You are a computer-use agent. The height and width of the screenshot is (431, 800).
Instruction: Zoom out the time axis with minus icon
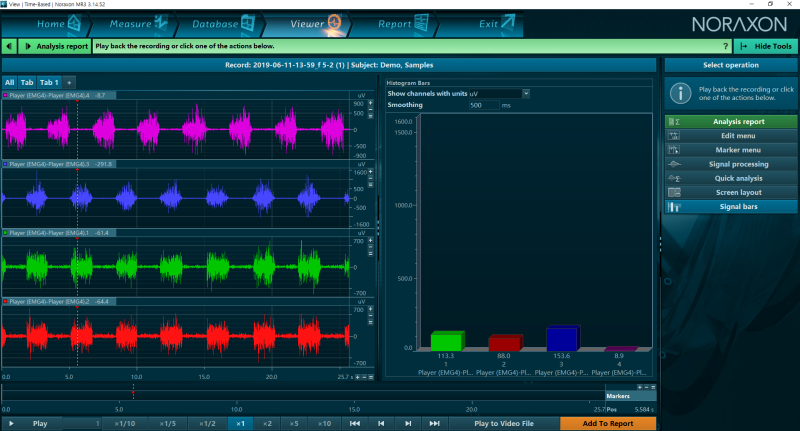pos(364,377)
